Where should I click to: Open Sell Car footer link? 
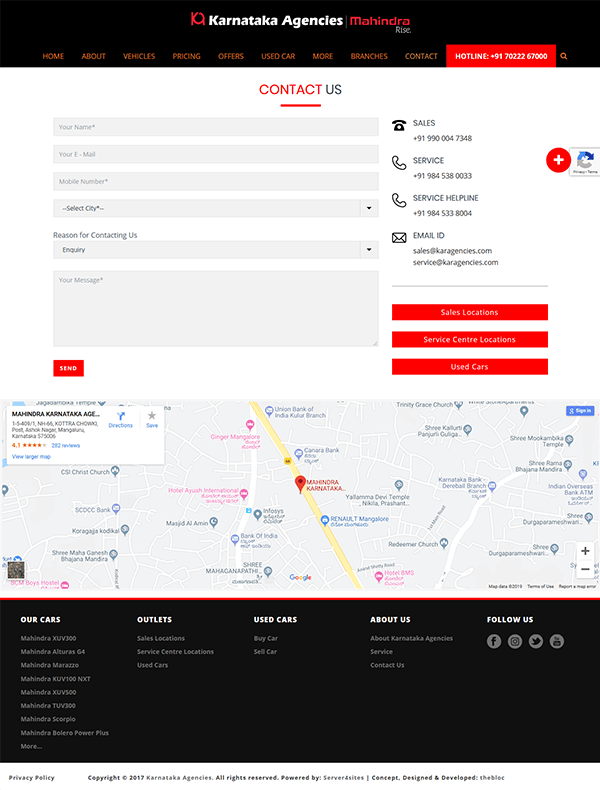(265, 652)
